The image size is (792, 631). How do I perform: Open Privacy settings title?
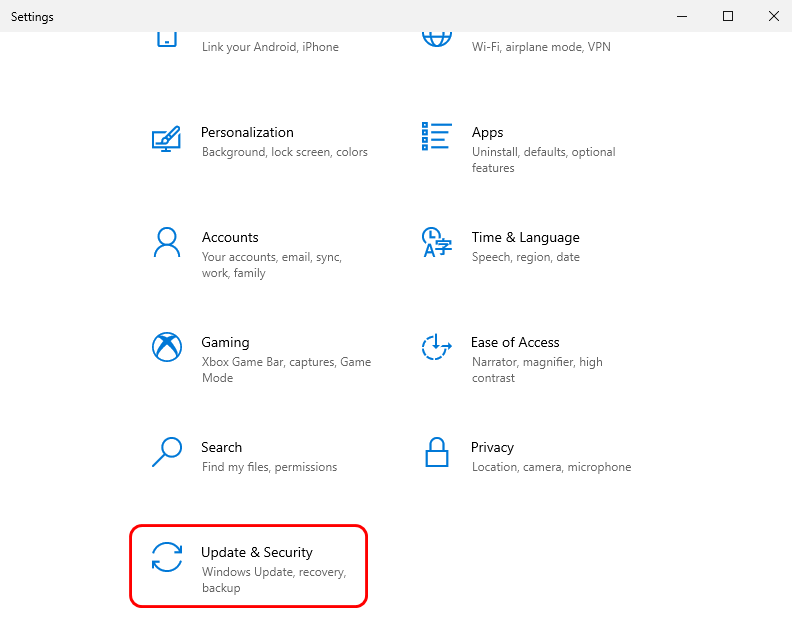492,448
